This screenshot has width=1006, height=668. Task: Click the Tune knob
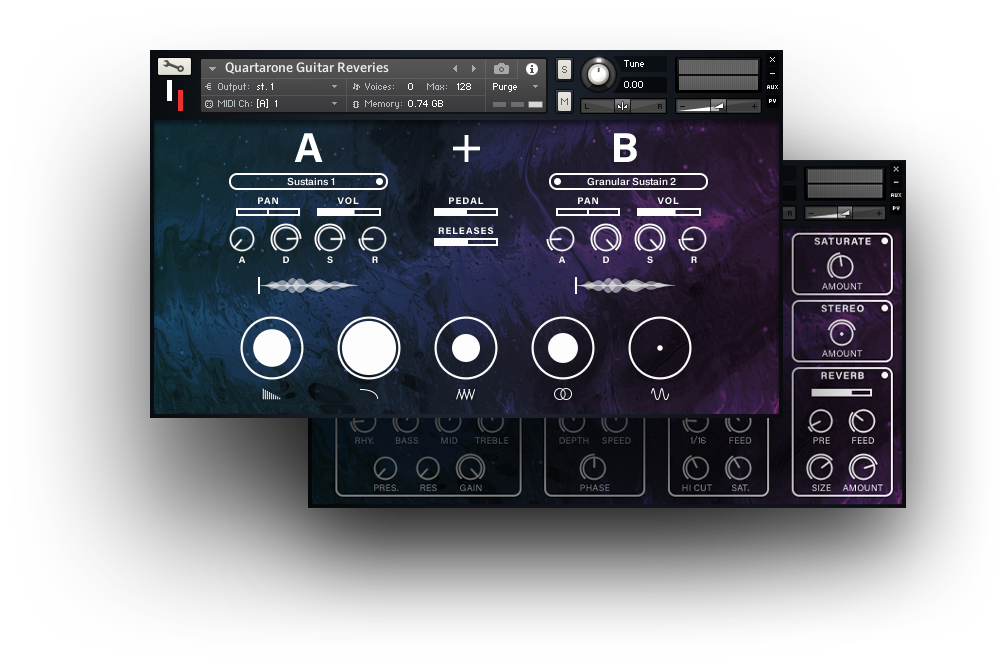[598, 74]
